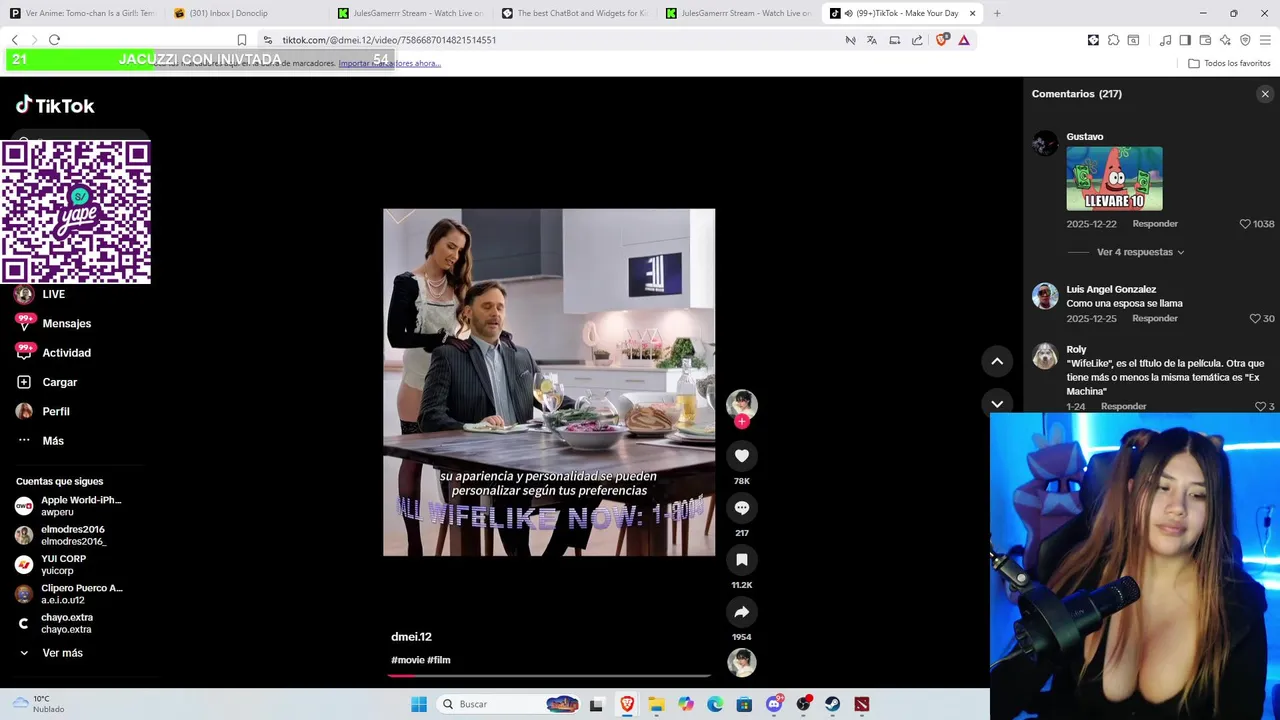Share this page from address bar
The image size is (1280, 720).
pos(917,40)
